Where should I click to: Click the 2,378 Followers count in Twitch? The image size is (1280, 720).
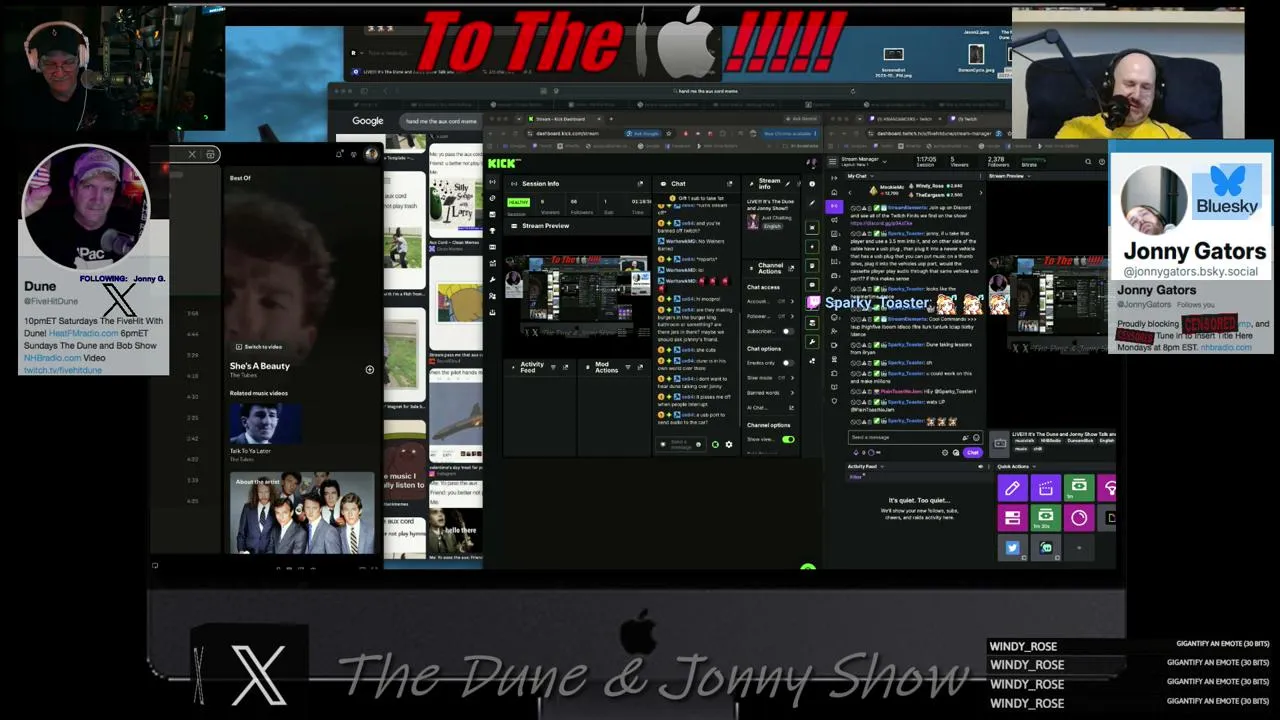click(x=996, y=161)
